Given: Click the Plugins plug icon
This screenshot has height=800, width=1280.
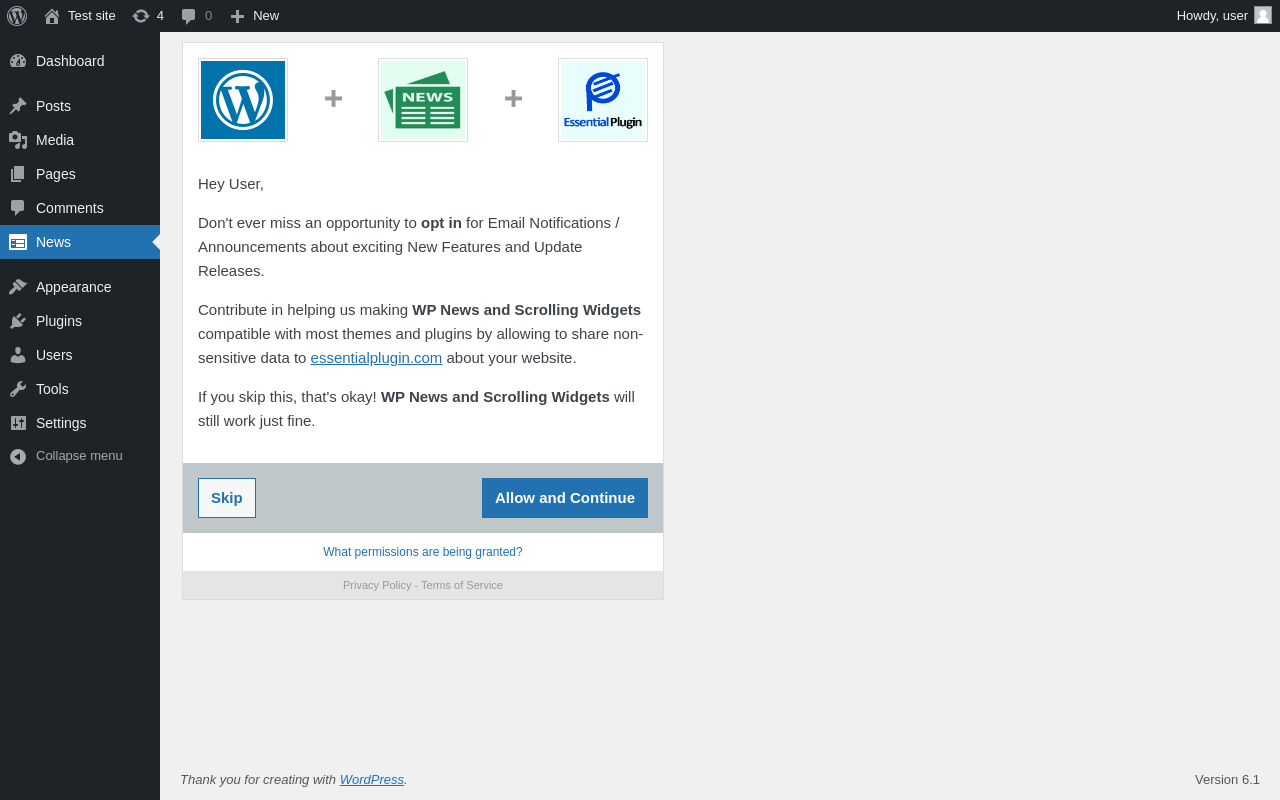Looking at the screenshot, I should (x=18, y=321).
